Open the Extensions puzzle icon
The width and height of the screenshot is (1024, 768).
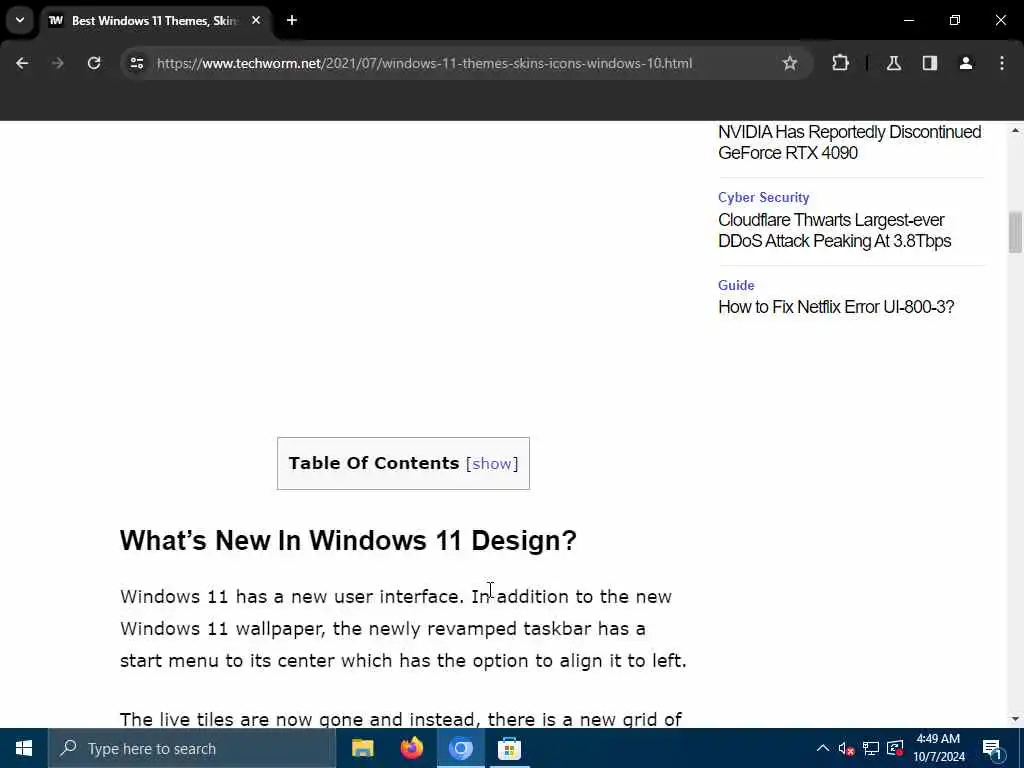pyautogui.click(x=840, y=63)
